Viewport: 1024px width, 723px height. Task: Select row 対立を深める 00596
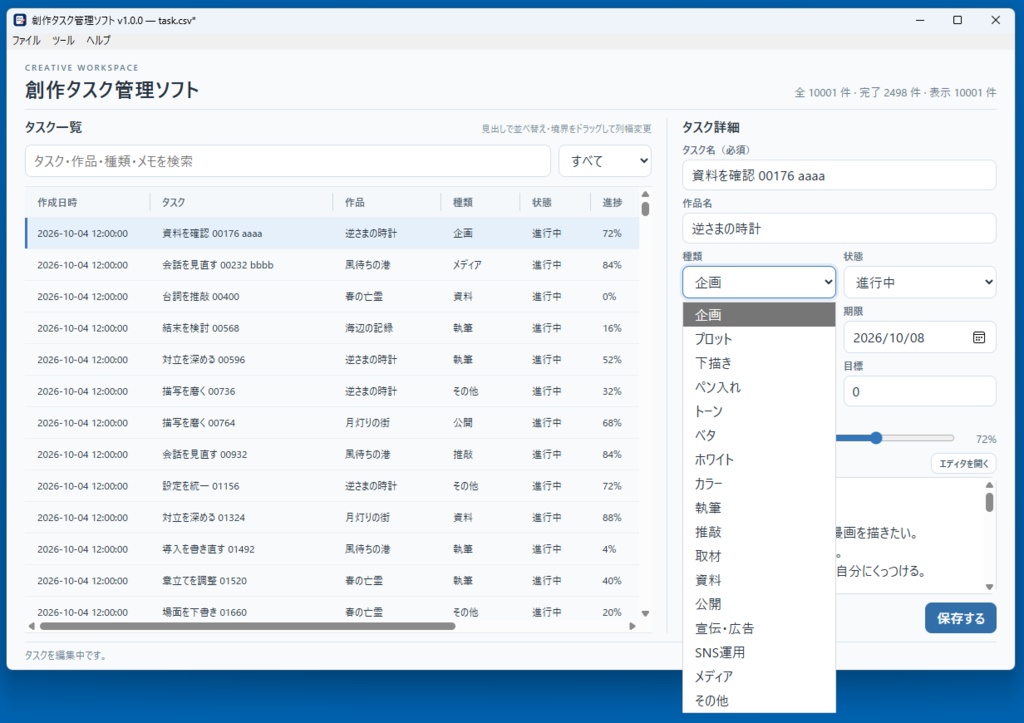pos(332,359)
